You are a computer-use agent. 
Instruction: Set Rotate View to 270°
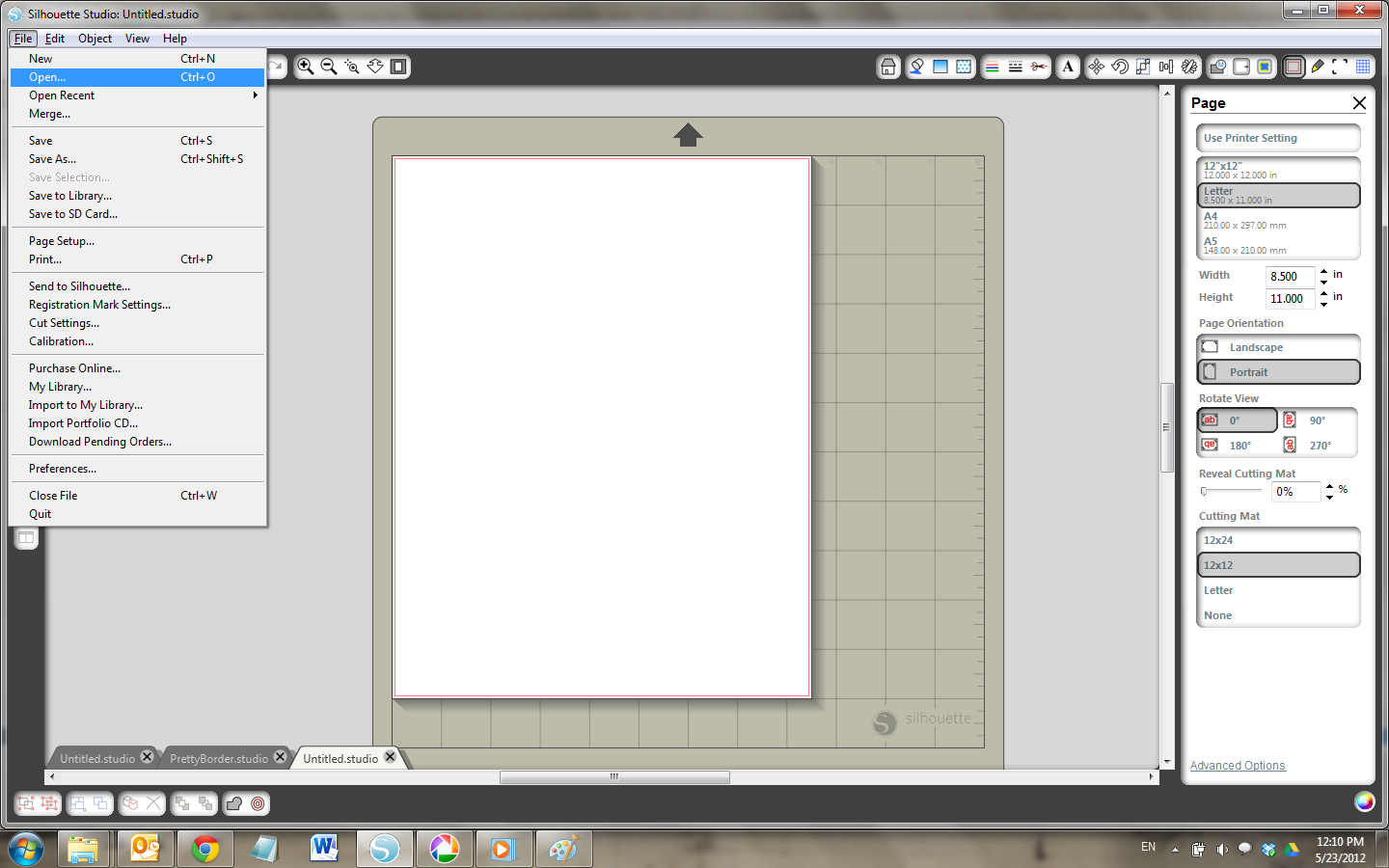pos(1318,445)
